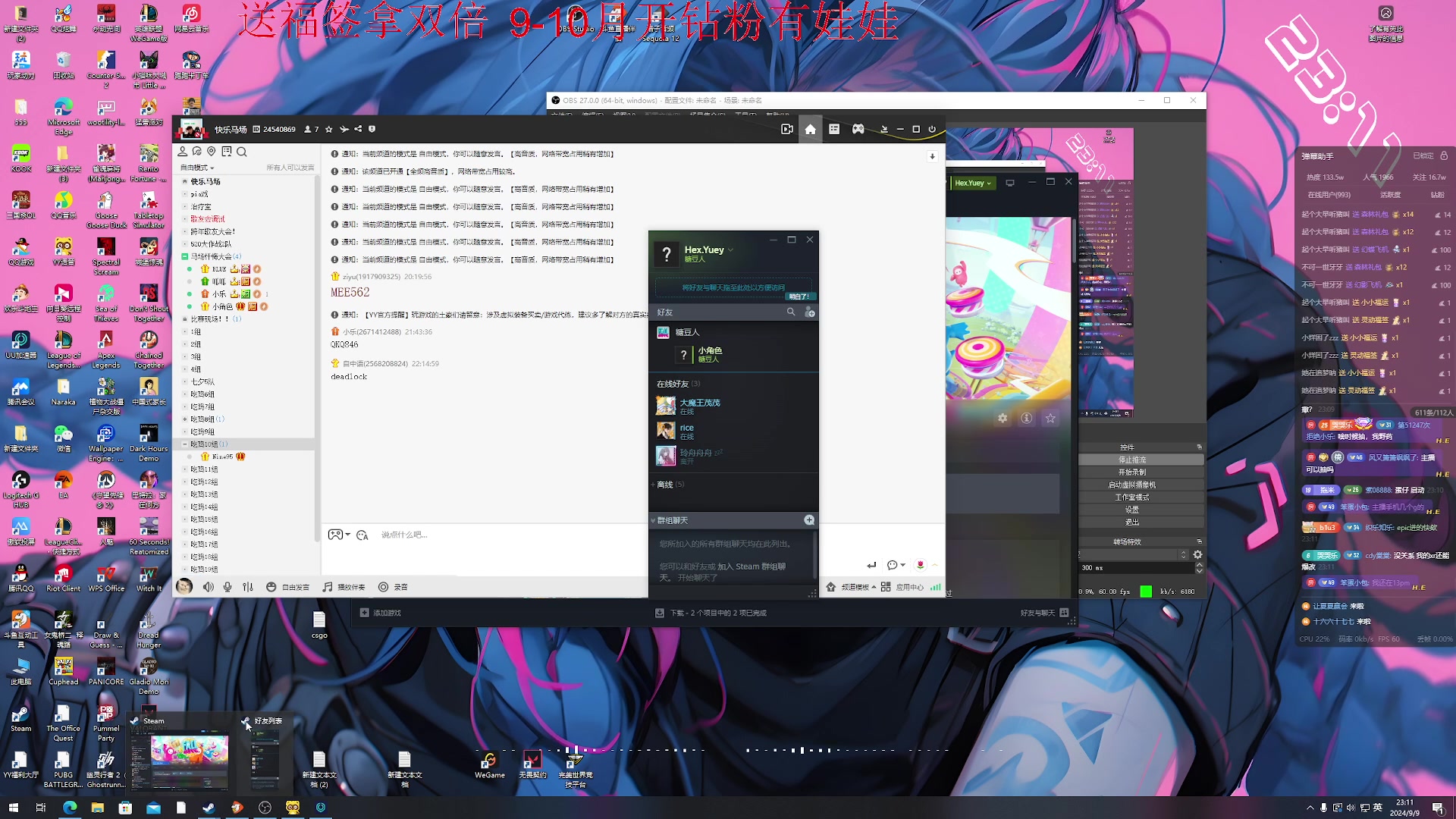Image resolution: width=1456 pixels, height=819 pixels.
Task: Open the member list person icon
Action: tap(182, 152)
